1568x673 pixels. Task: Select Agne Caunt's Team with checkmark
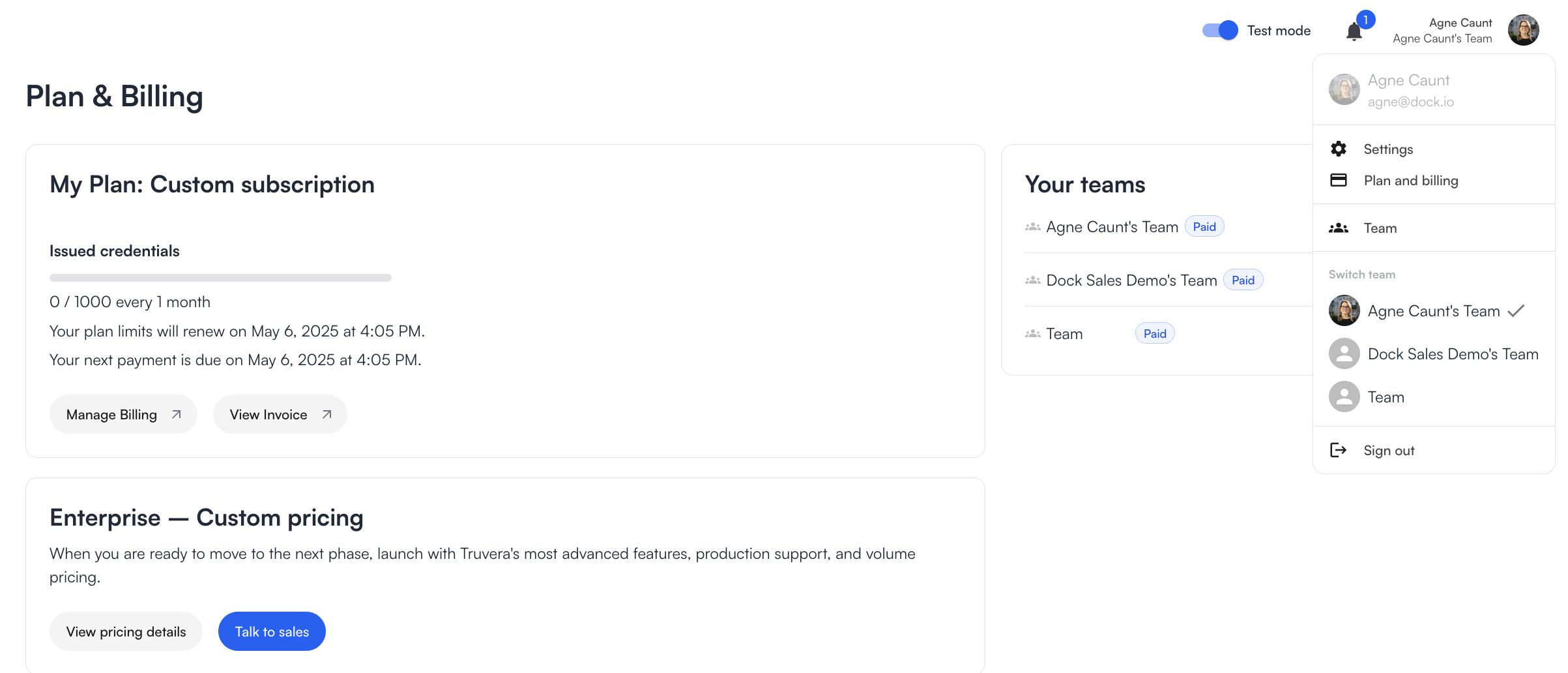[x=1433, y=311]
